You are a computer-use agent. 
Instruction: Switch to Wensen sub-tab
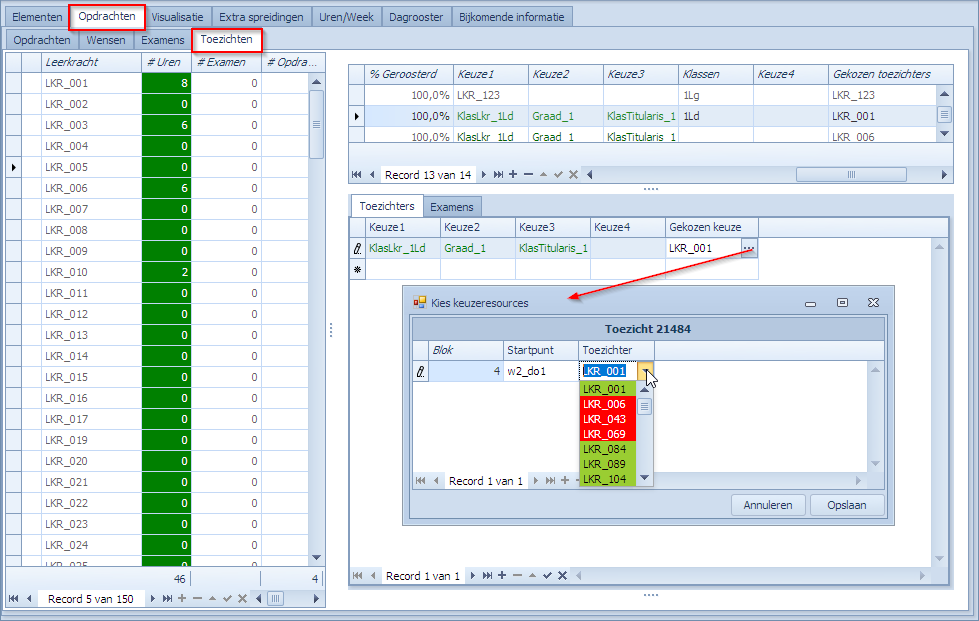click(106, 40)
